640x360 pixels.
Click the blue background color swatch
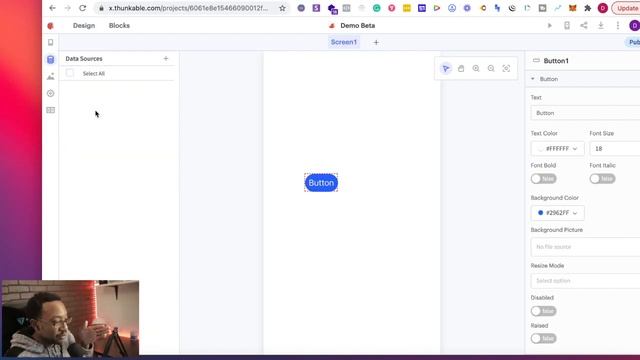click(540, 213)
